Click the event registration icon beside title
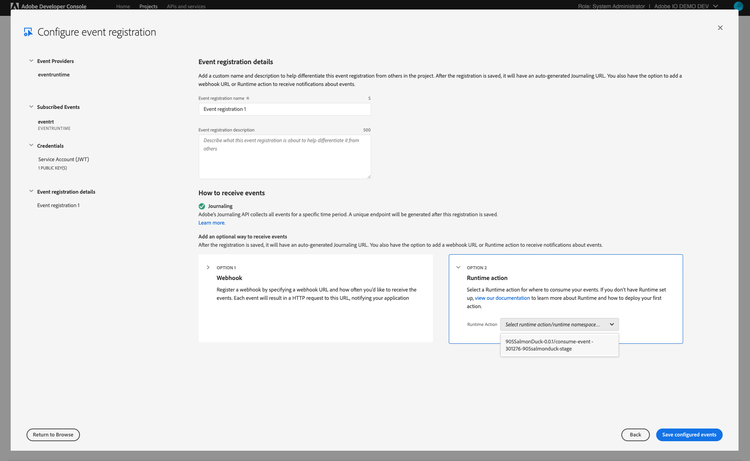Screen dimensions: 750x461 [x=28, y=32]
